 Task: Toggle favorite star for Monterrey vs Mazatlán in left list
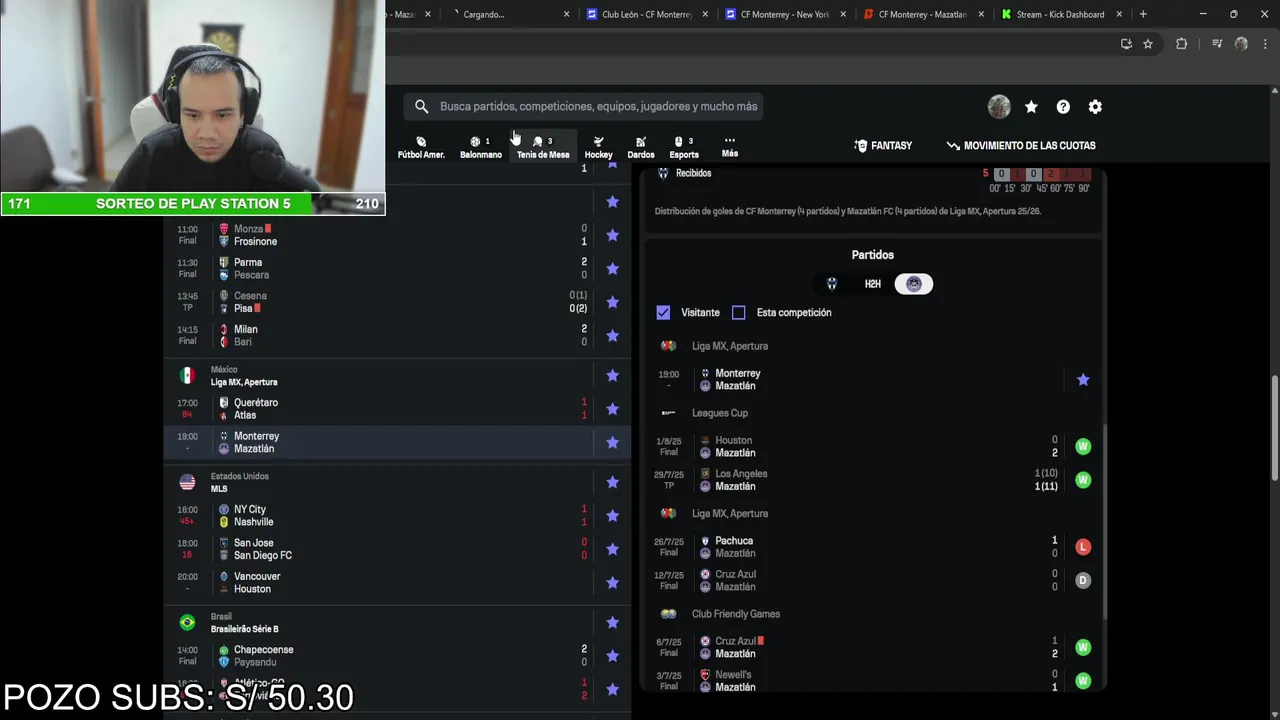click(x=612, y=443)
